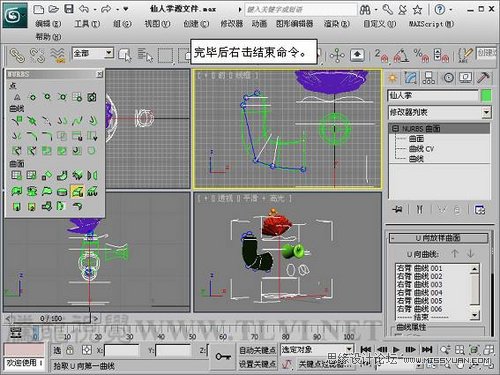Viewport: 500px width, 375px height.
Task: Click the Unlink Selection broken-chain icon
Action: 37,55
